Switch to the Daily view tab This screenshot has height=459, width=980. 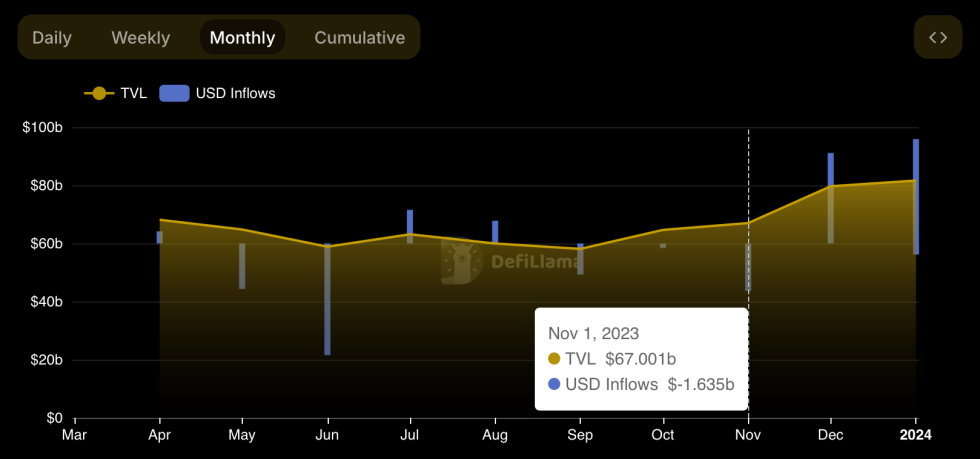(x=51, y=38)
